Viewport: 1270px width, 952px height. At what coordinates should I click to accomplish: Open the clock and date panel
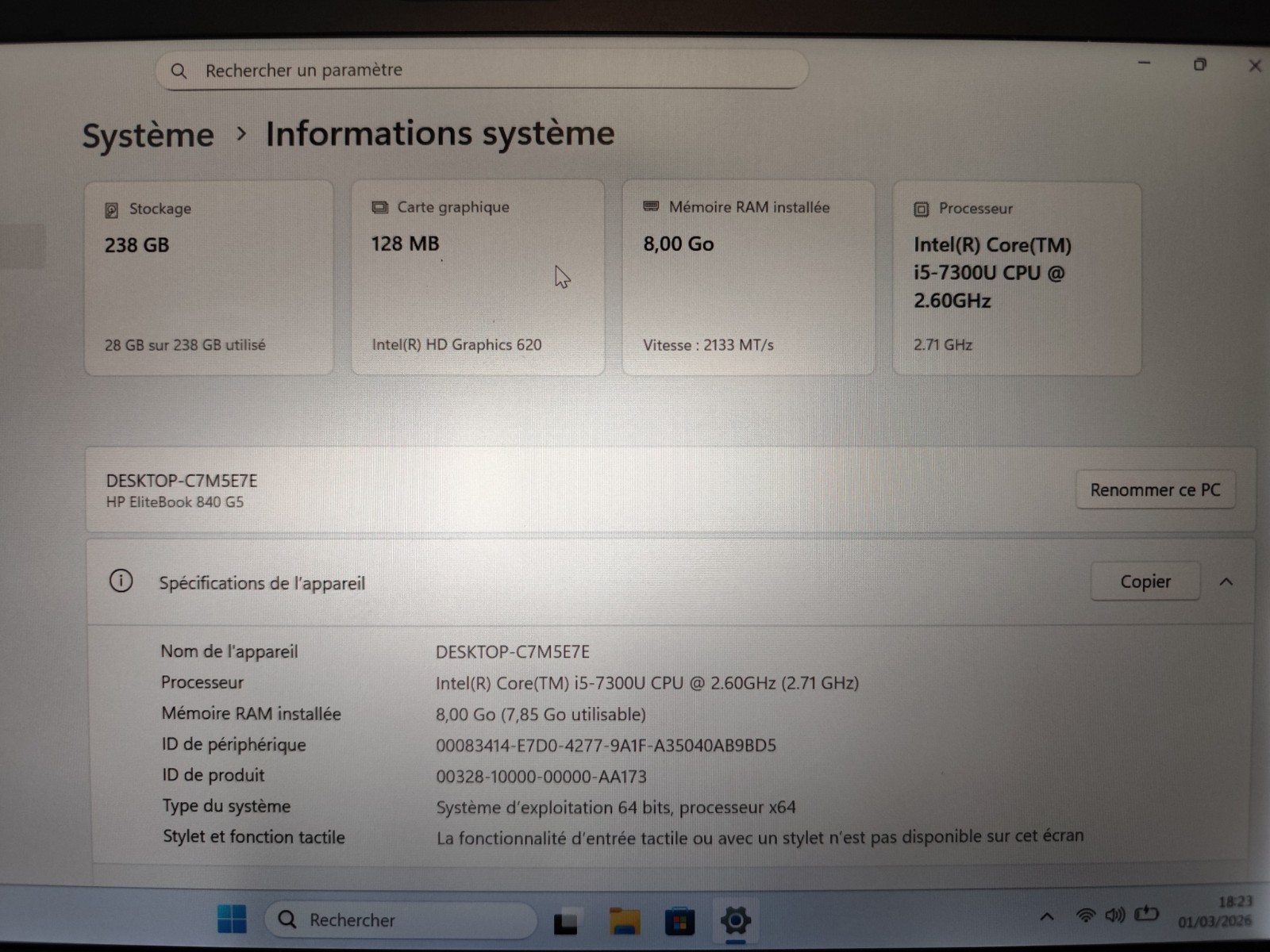(1214, 912)
